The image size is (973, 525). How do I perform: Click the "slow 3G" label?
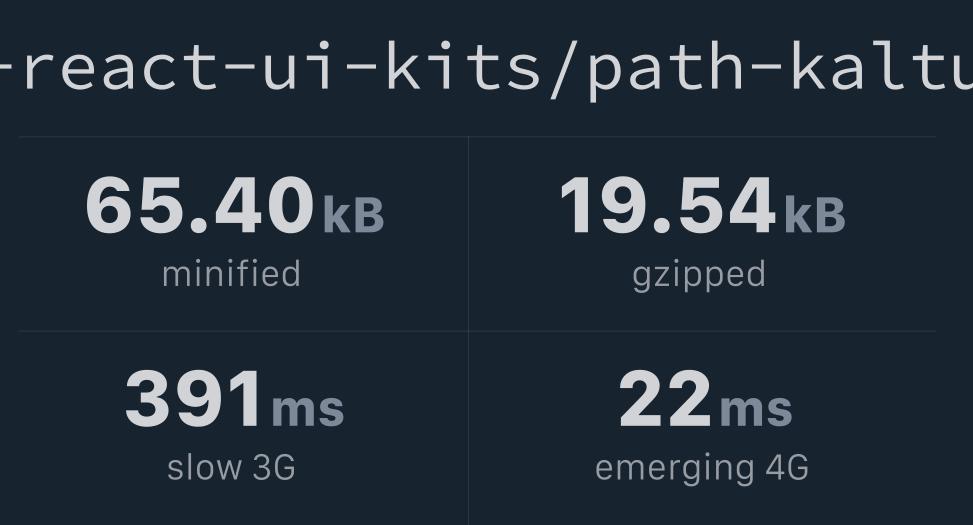pyautogui.click(x=231, y=467)
